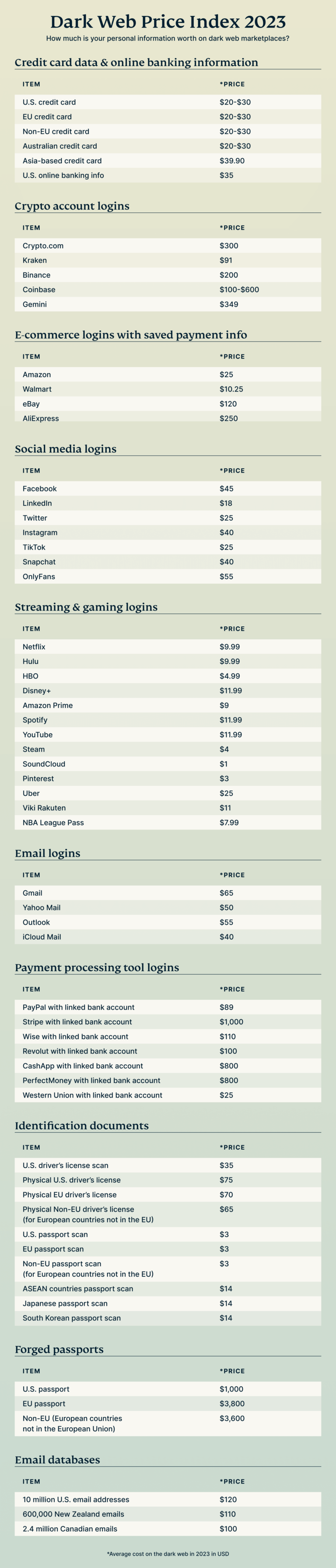Select the Forged passports section heading

(59, 1349)
